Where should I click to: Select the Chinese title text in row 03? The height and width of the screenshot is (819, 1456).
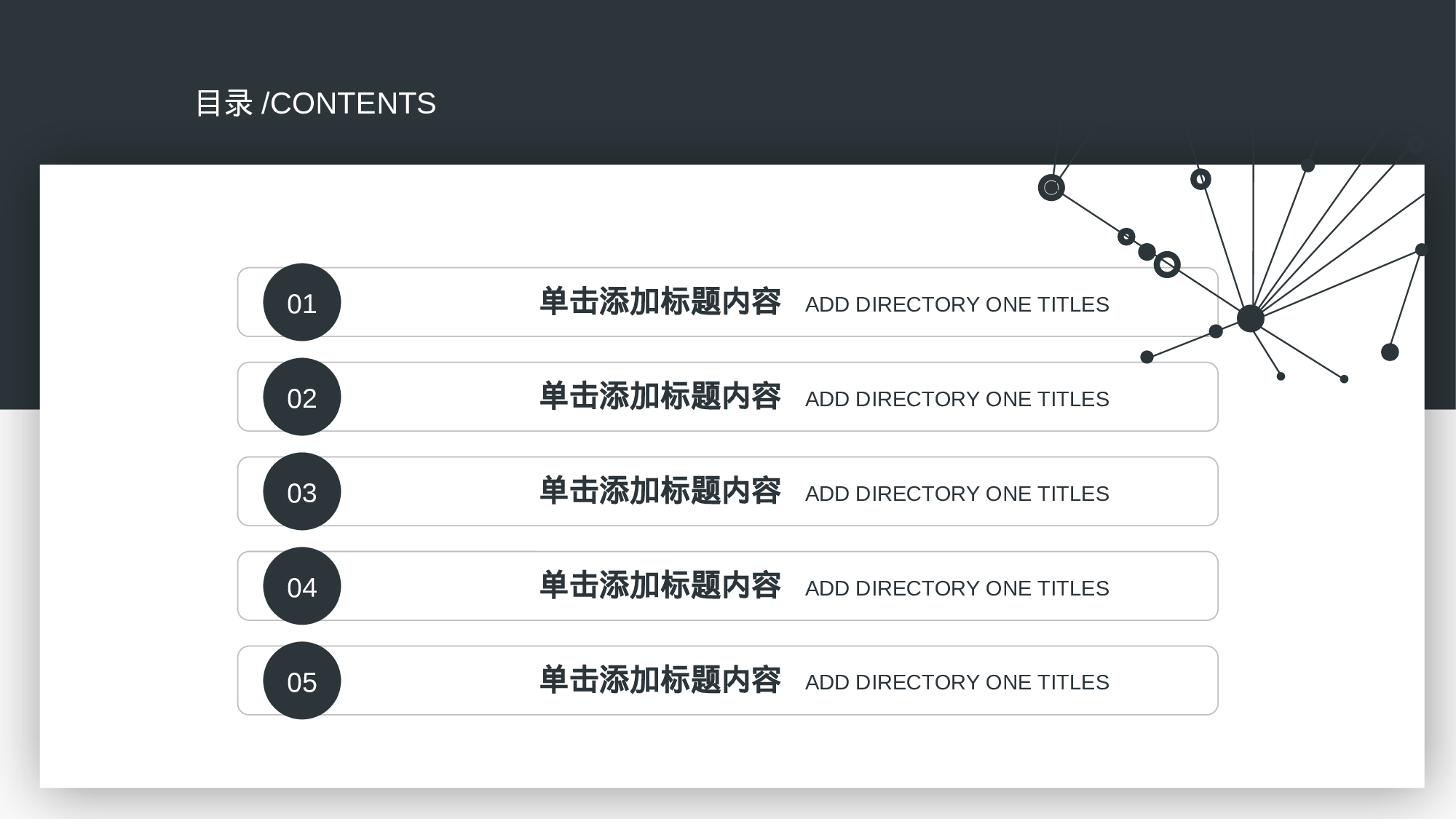(660, 491)
